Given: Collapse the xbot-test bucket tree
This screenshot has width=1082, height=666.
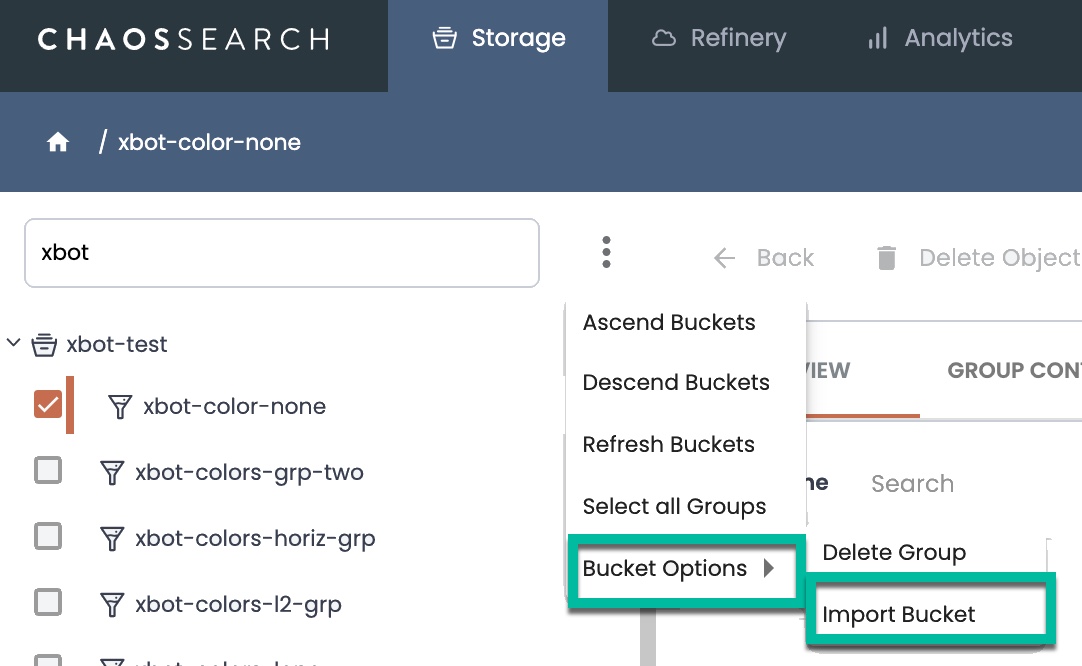Looking at the screenshot, I should (13, 342).
